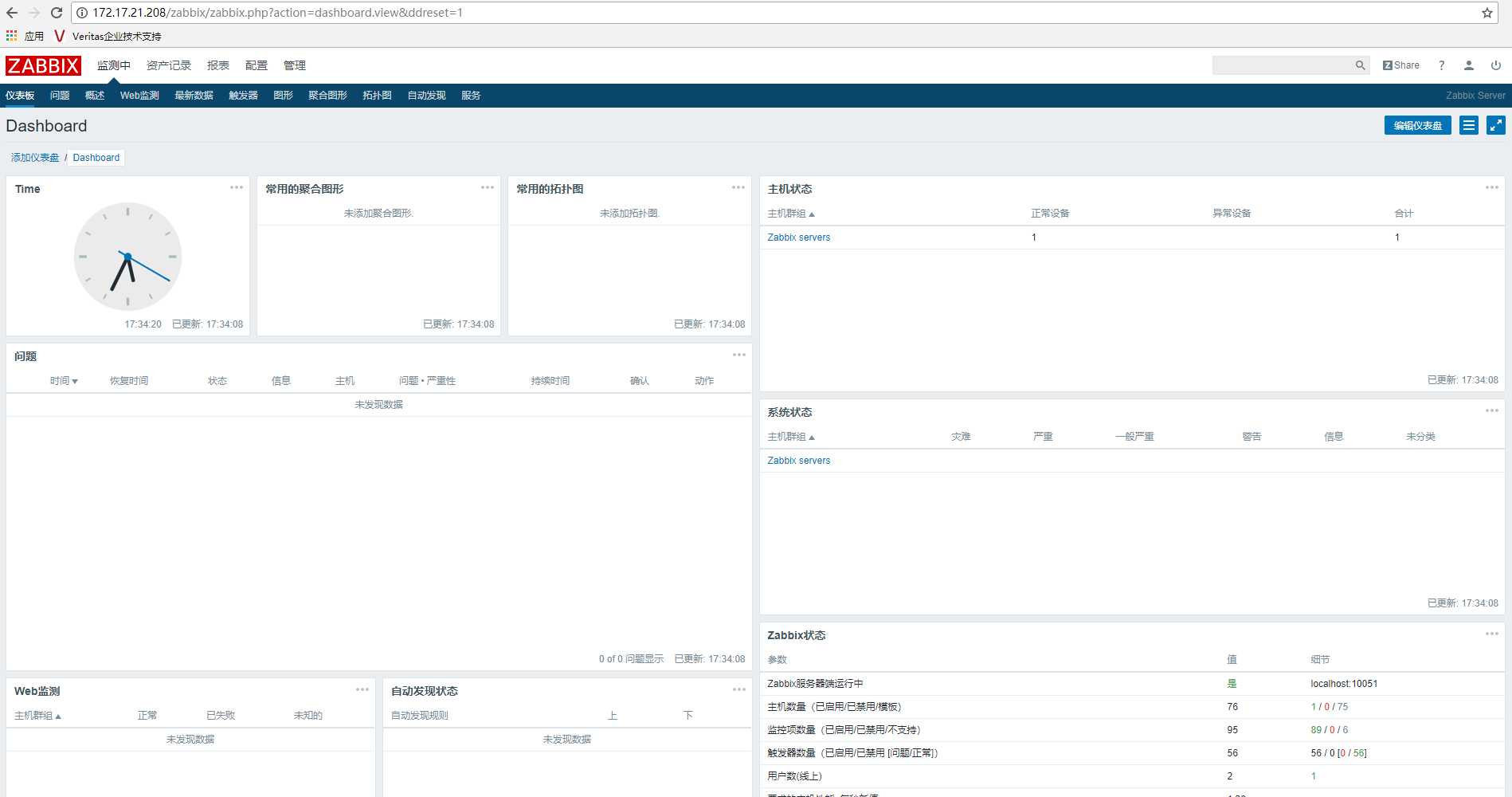The height and width of the screenshot is (797, 1512).
Task: Click the '1 / 0 / 75' hosts detail
Action: pyautogui.click(x=1330, y=707)
